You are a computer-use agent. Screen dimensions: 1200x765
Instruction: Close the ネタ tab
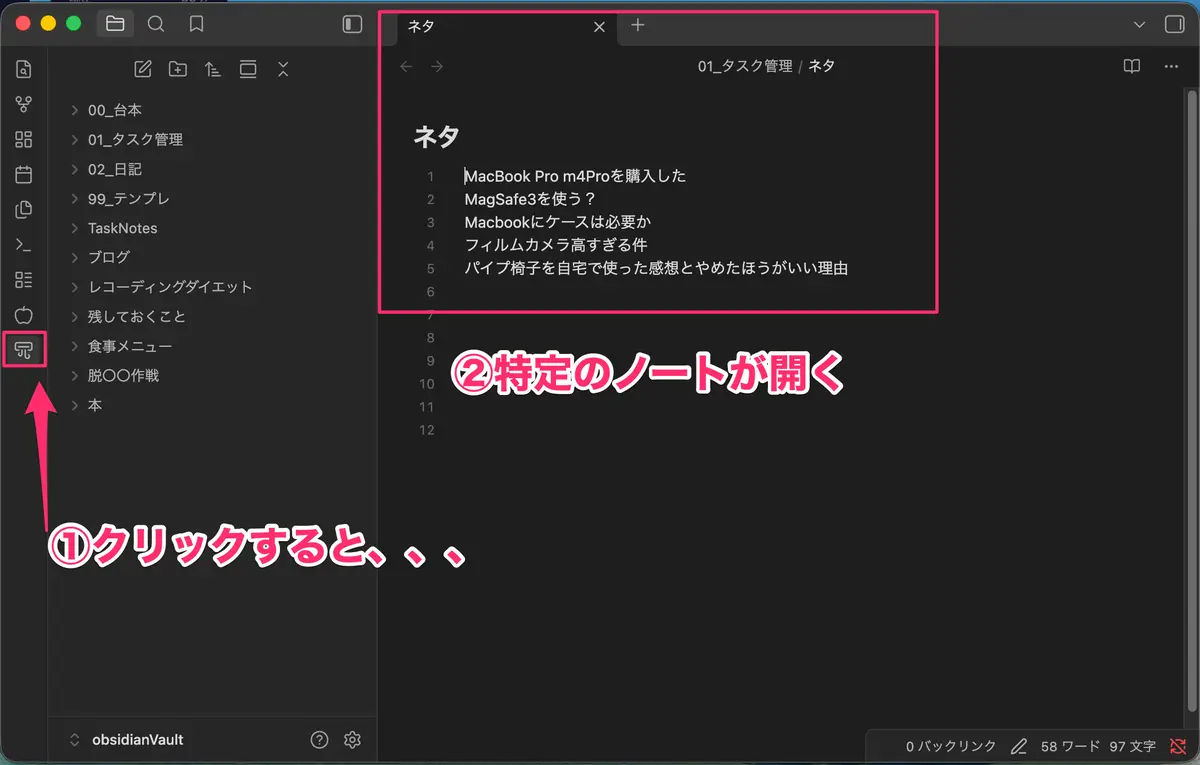coord(599,27)
